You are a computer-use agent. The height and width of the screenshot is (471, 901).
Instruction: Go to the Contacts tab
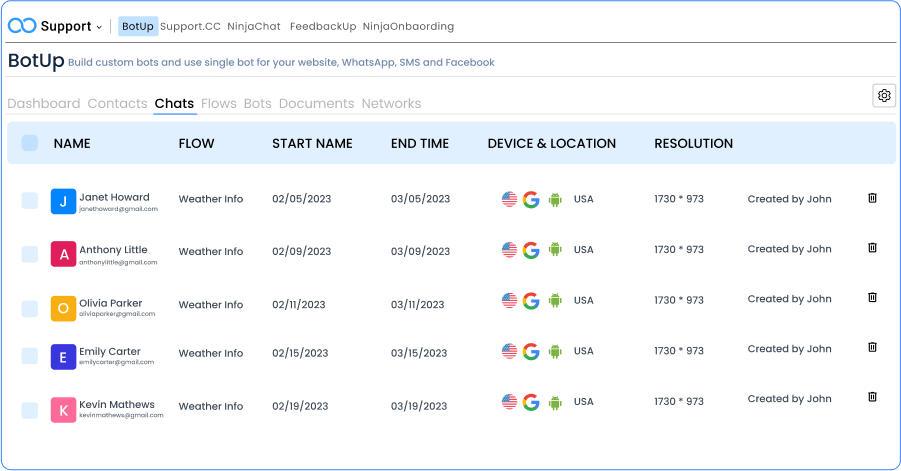[x=117, y=103]
